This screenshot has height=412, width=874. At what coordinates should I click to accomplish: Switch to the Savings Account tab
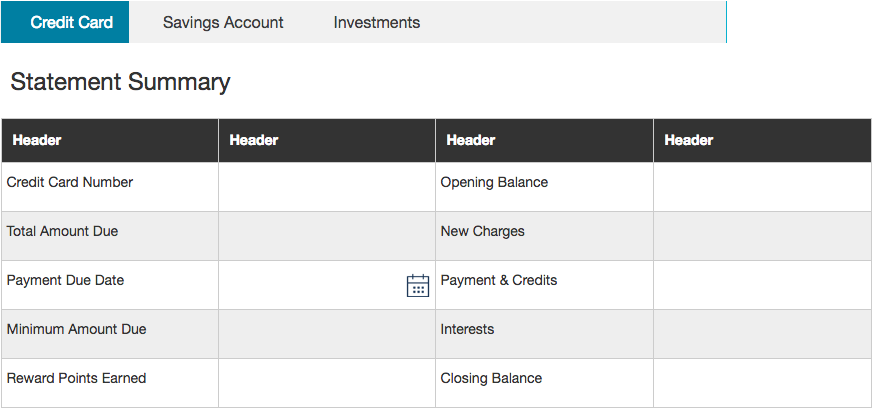click(x=223, y=22)
